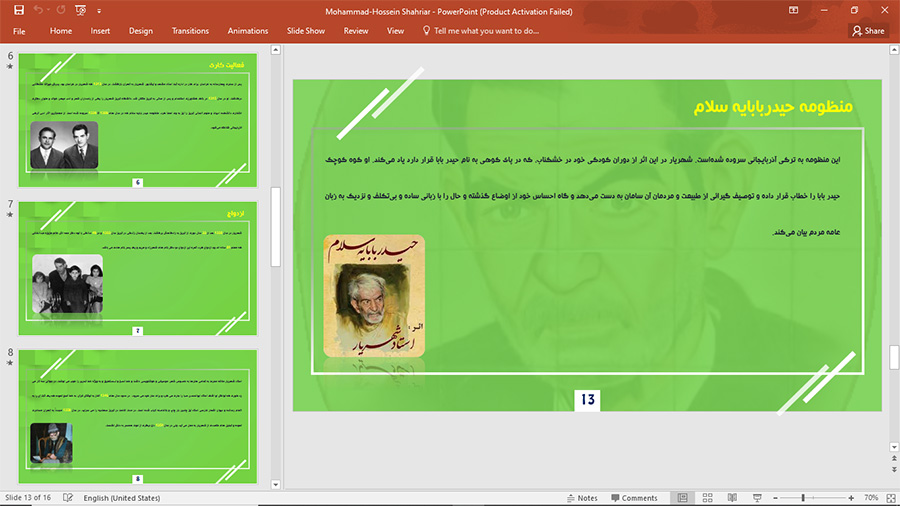Click the Save icon in Quick Access Toolbar

point(18,10)
